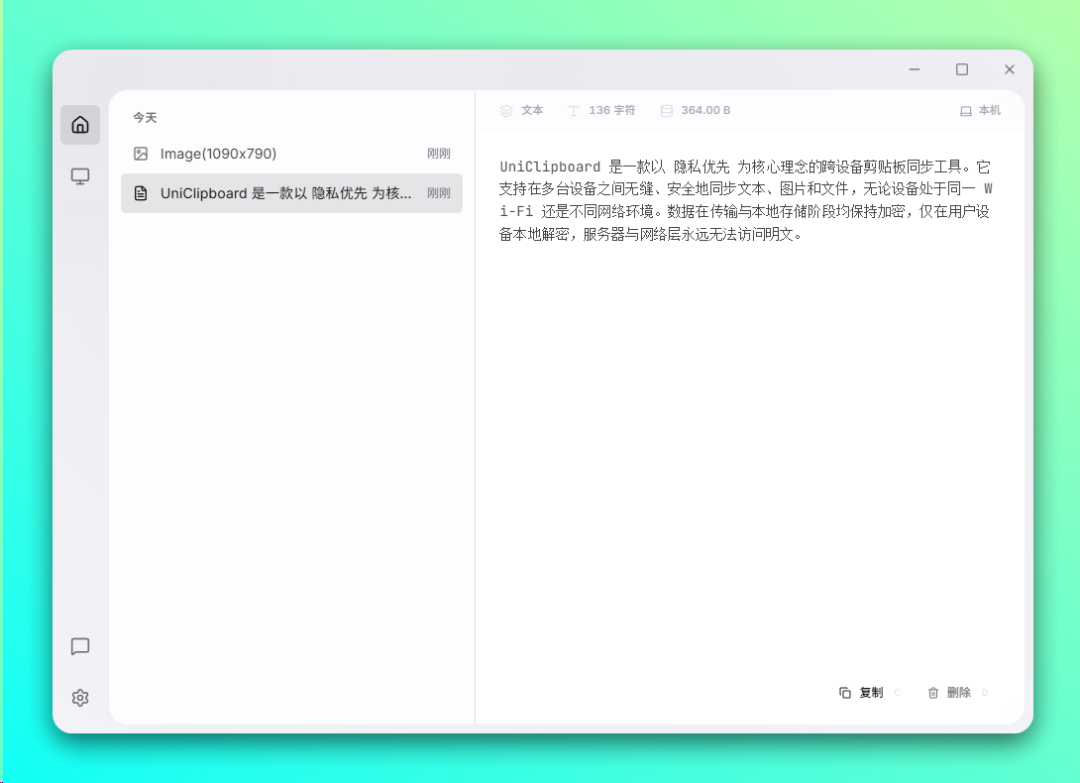This screenshot has width=1080, height=783.
Task: Click the 刚刚 timestamp on the UniClipboard row
Action: [x=438, y=194]
